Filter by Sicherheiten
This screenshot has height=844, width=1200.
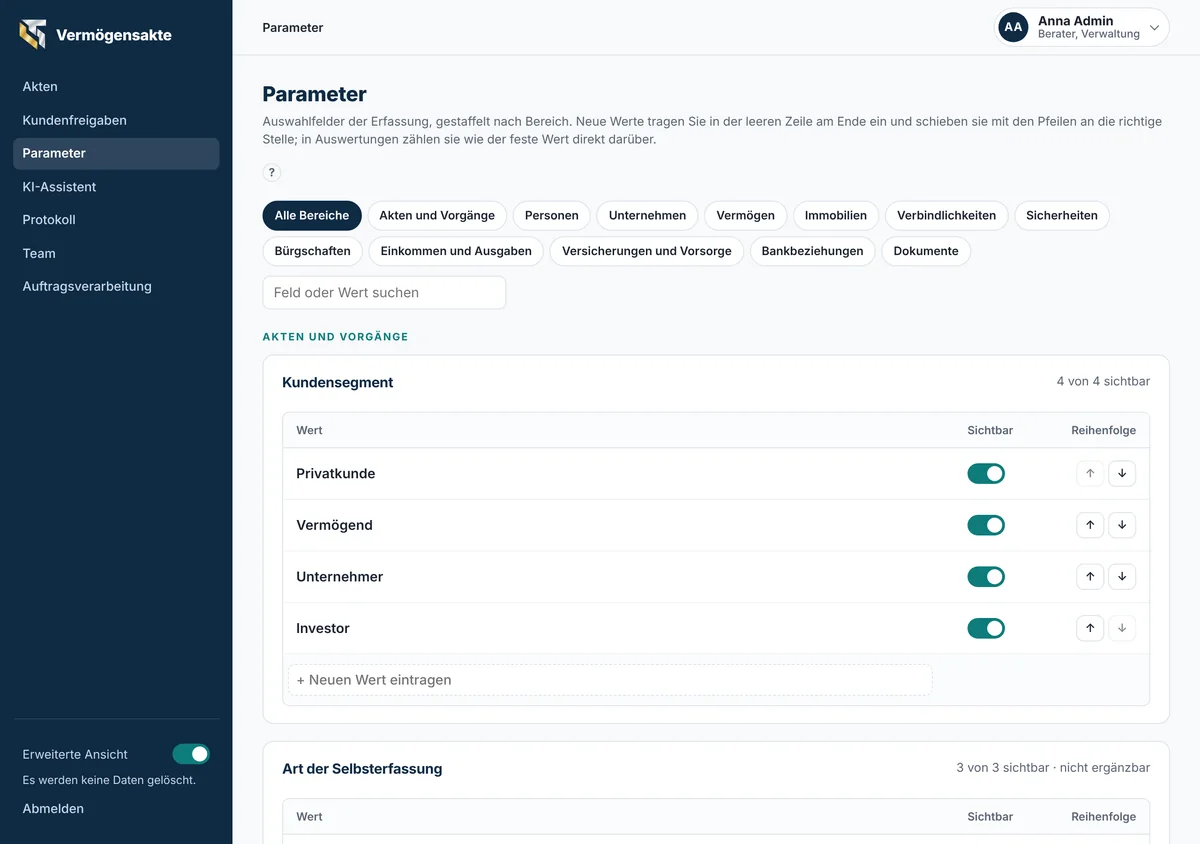1062,215
